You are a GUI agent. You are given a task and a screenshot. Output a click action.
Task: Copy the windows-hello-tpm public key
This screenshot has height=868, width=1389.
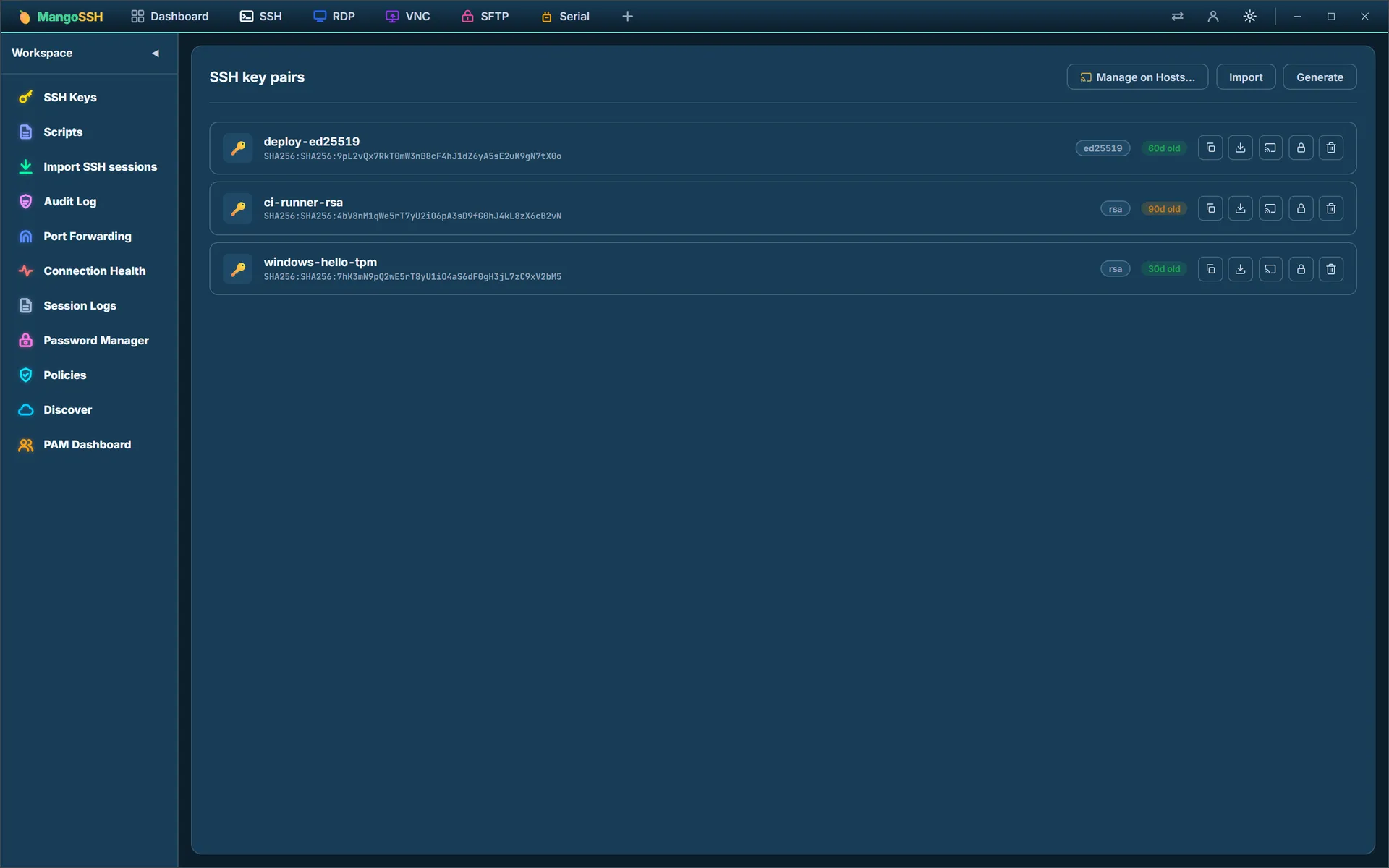click(x=1210, y=269)
